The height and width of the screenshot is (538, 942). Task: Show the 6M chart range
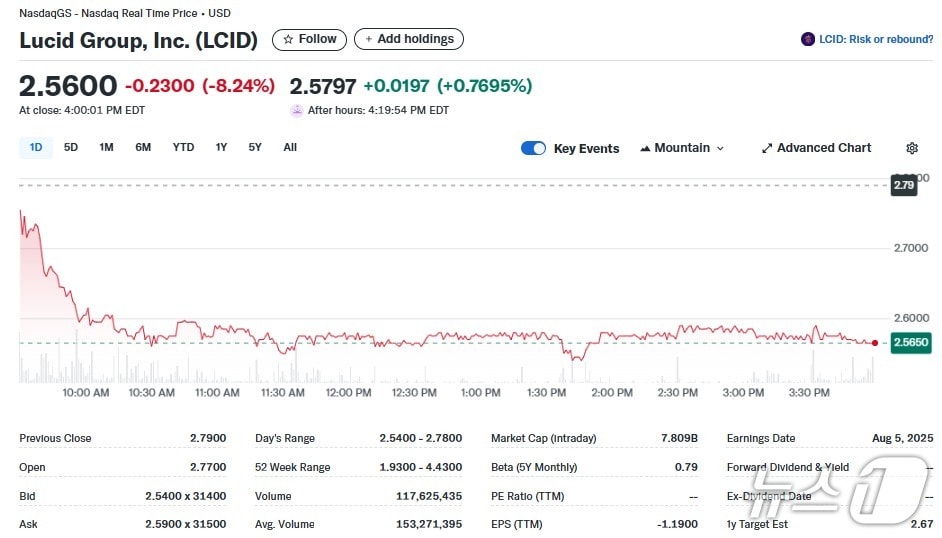coord(143,147)
